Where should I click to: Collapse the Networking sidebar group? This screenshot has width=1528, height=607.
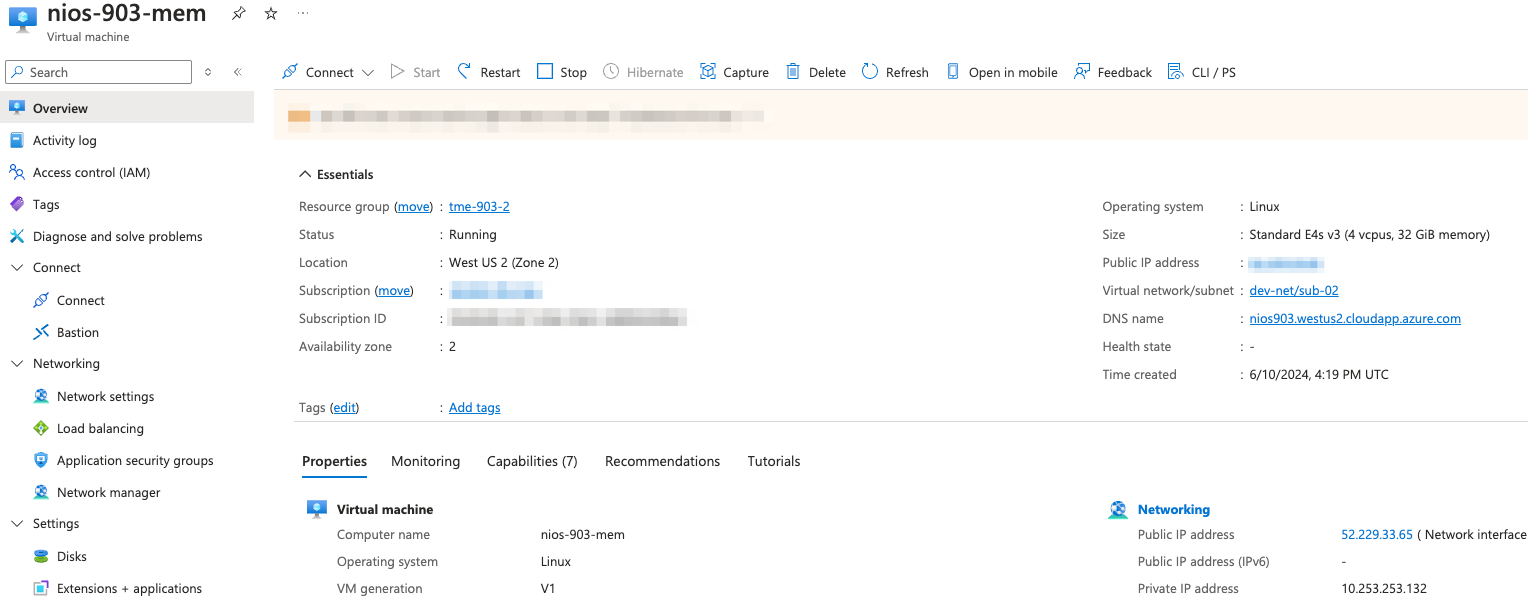point(17,364)
